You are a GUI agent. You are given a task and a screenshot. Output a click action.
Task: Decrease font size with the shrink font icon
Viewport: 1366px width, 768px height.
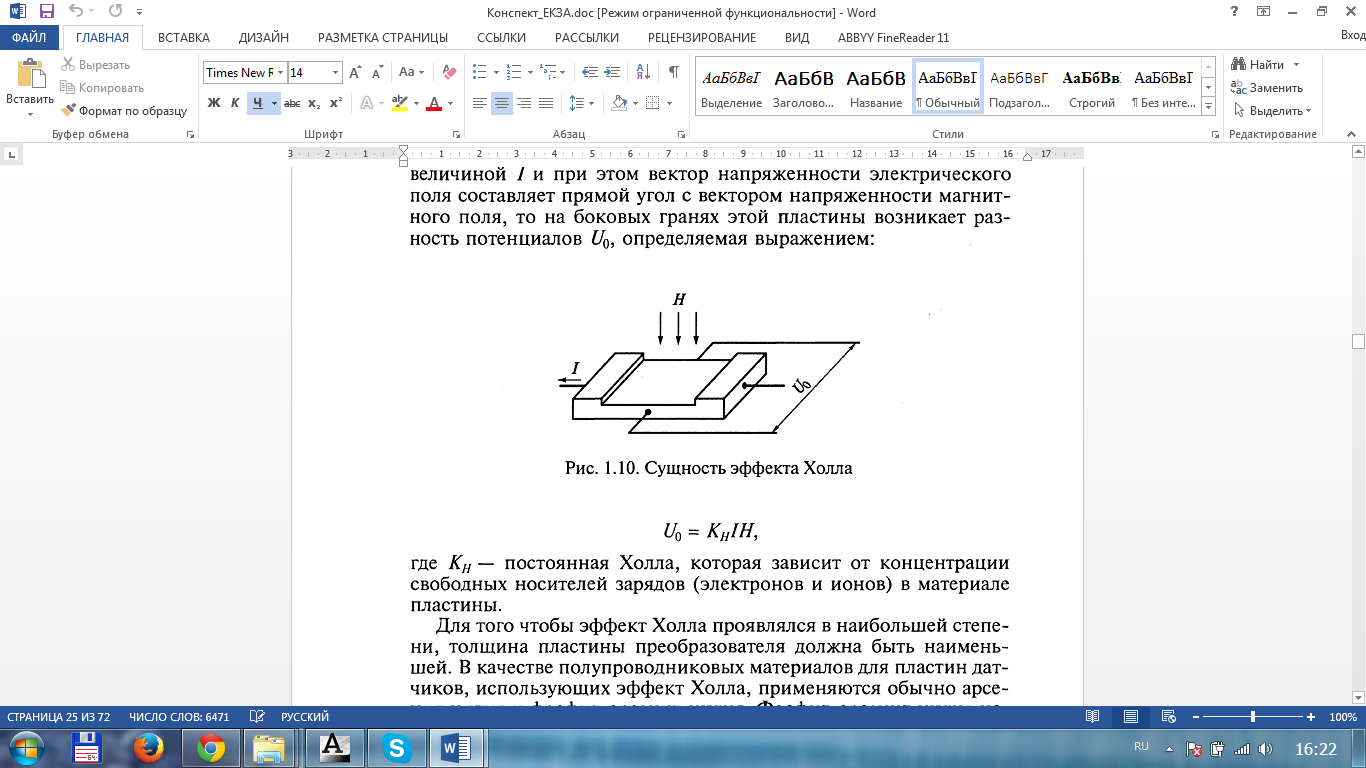coord(377,72)
